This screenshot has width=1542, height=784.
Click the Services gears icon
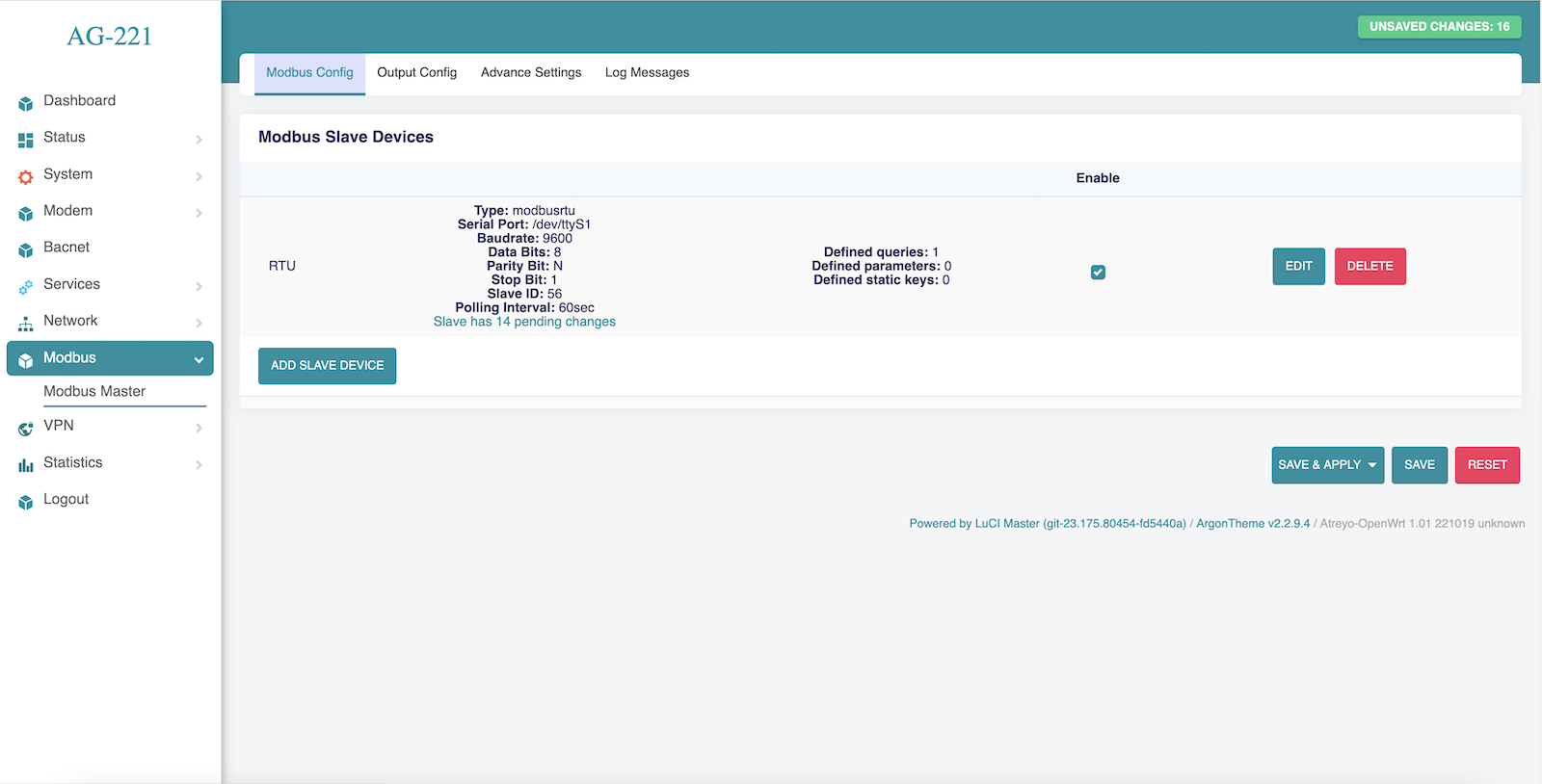[26, 286]
